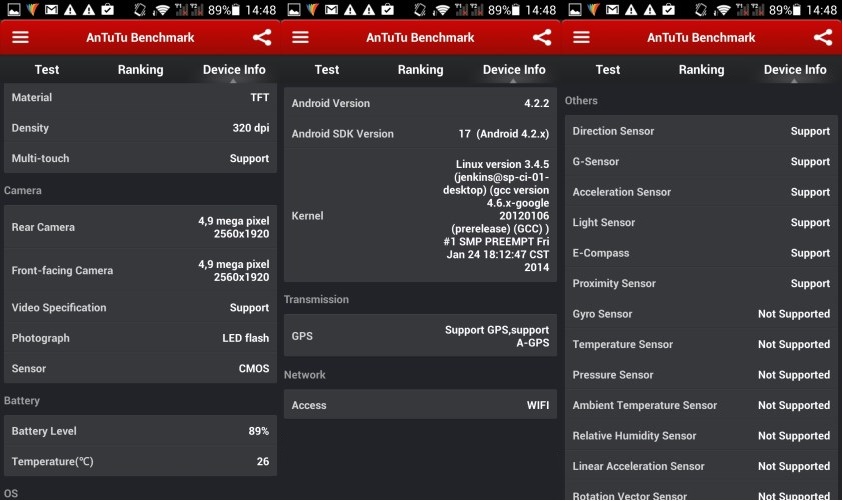
Task: Switch to Test tab on the Camera screen
Action: point(47,70)
